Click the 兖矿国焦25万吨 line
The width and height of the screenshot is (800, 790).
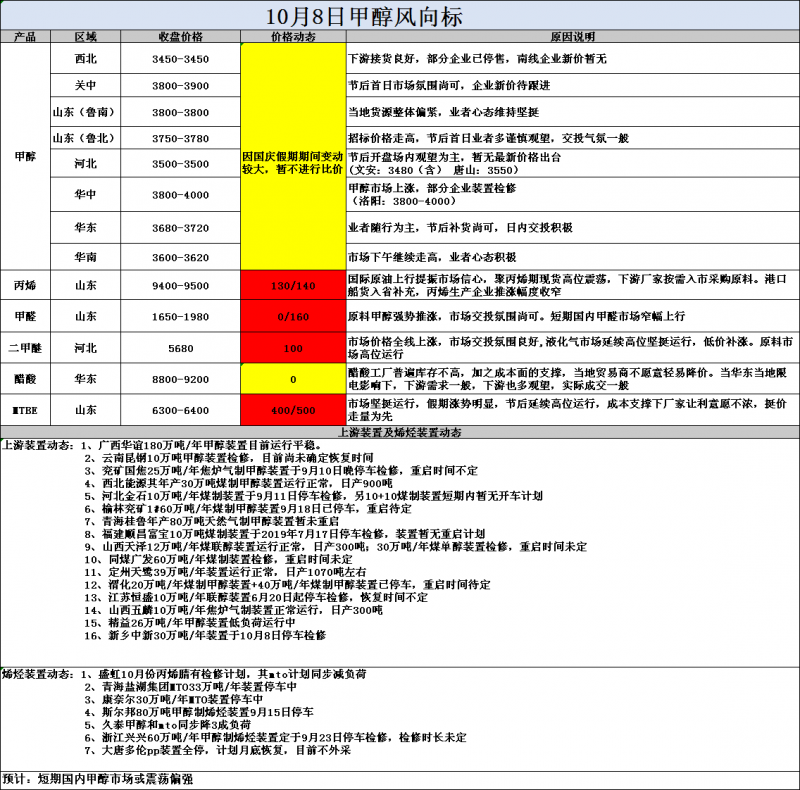coord(281,471)
